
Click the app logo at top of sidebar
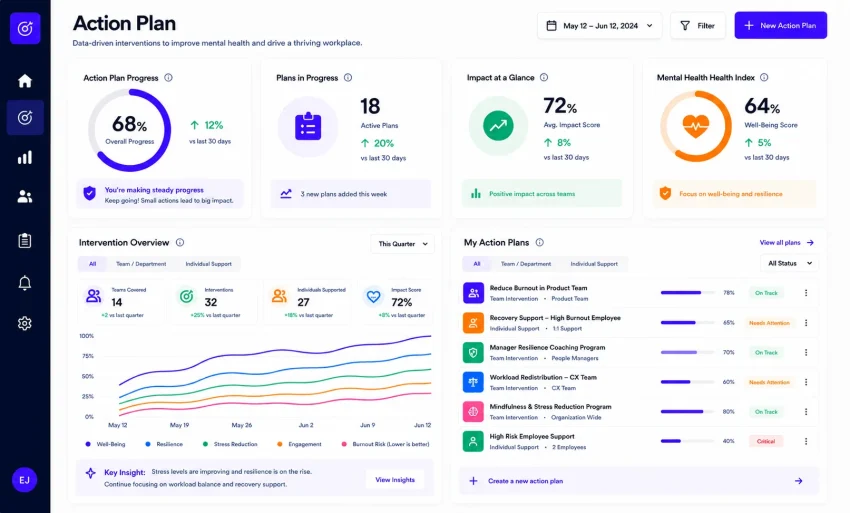[25, 28]
